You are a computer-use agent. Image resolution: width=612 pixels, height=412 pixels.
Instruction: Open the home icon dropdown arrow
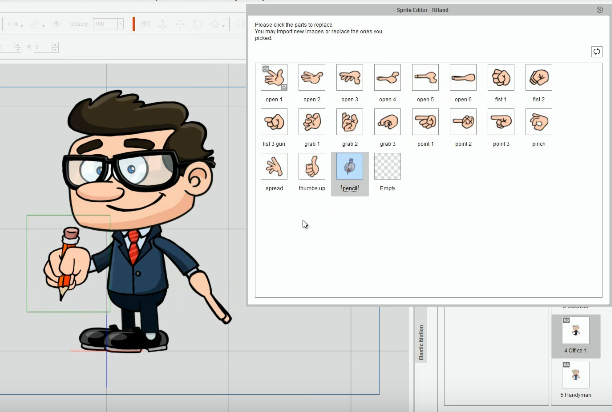223,26
